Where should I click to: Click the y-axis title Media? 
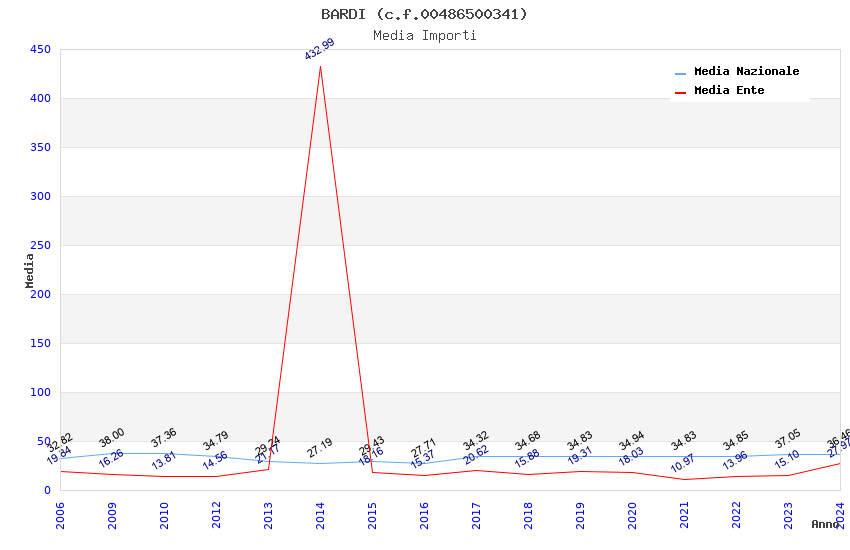coord(29,270)
